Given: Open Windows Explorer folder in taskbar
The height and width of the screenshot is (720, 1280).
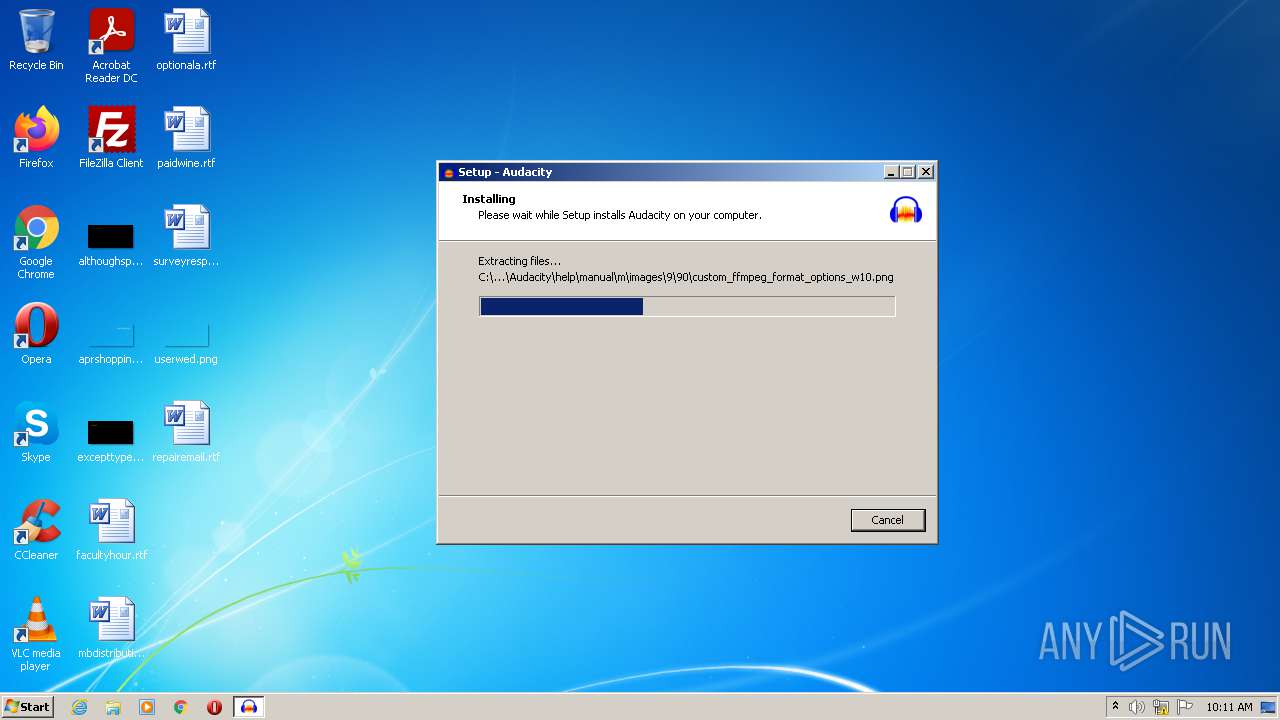Looking at the screenshot, I should click(x=113, y=707).
